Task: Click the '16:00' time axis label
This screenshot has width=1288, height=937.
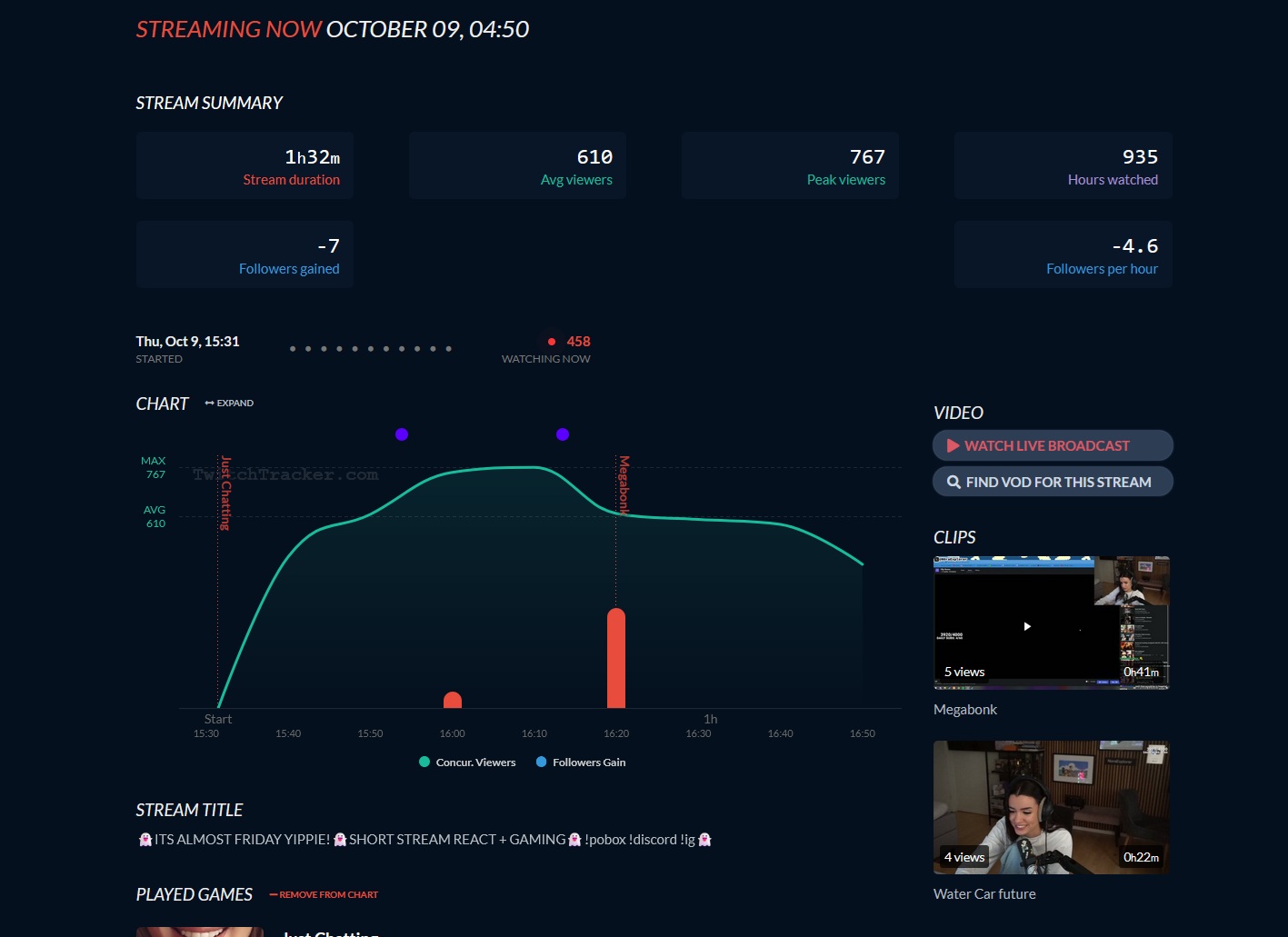Action: (x=453, y=733)
